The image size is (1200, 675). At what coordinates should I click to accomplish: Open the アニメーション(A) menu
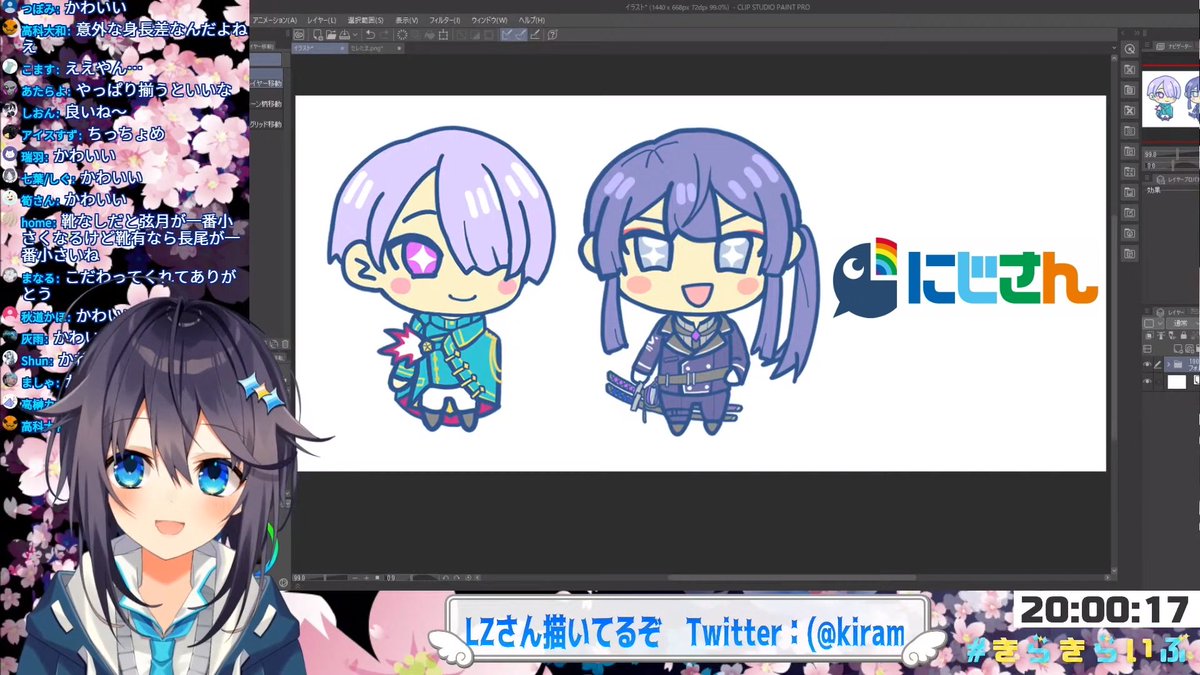(274, 20)
